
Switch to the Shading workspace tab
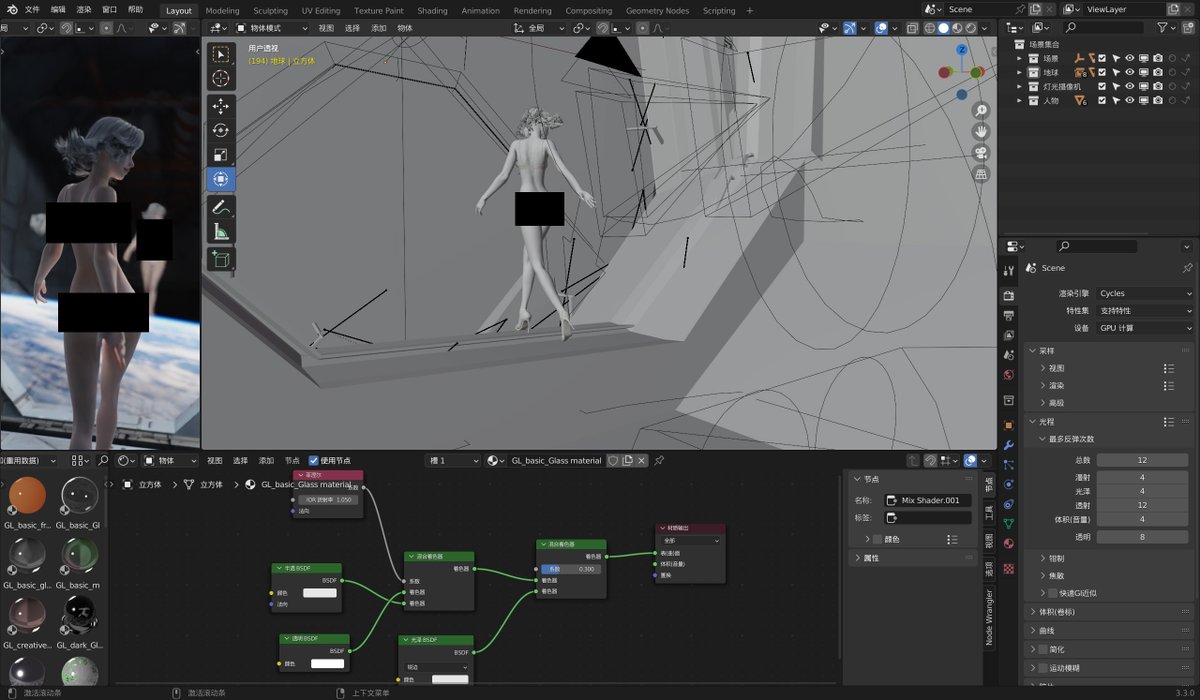432,11
